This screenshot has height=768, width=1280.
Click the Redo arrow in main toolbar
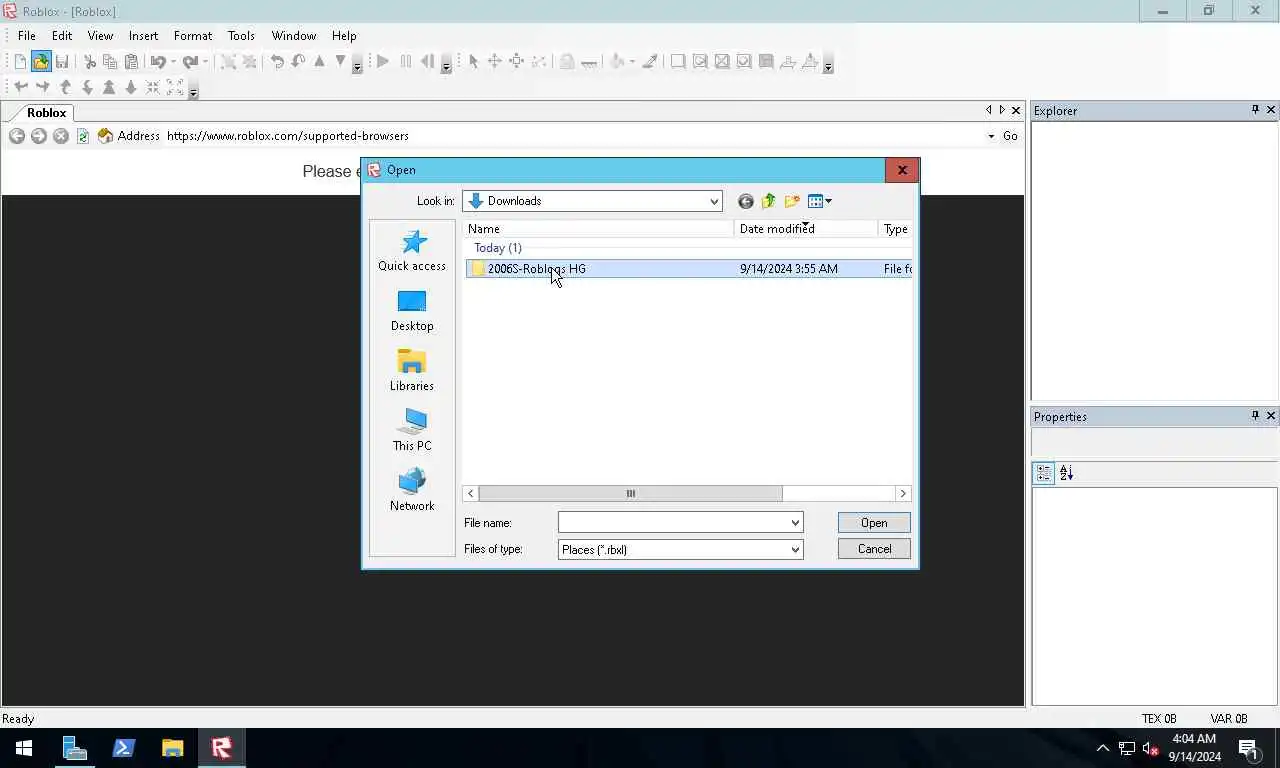pos(190,62)
